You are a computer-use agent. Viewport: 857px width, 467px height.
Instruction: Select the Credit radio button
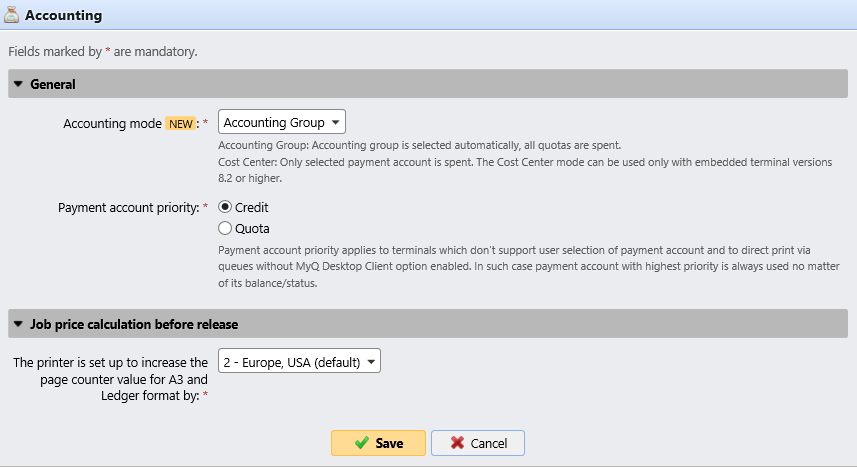[225, 207]
